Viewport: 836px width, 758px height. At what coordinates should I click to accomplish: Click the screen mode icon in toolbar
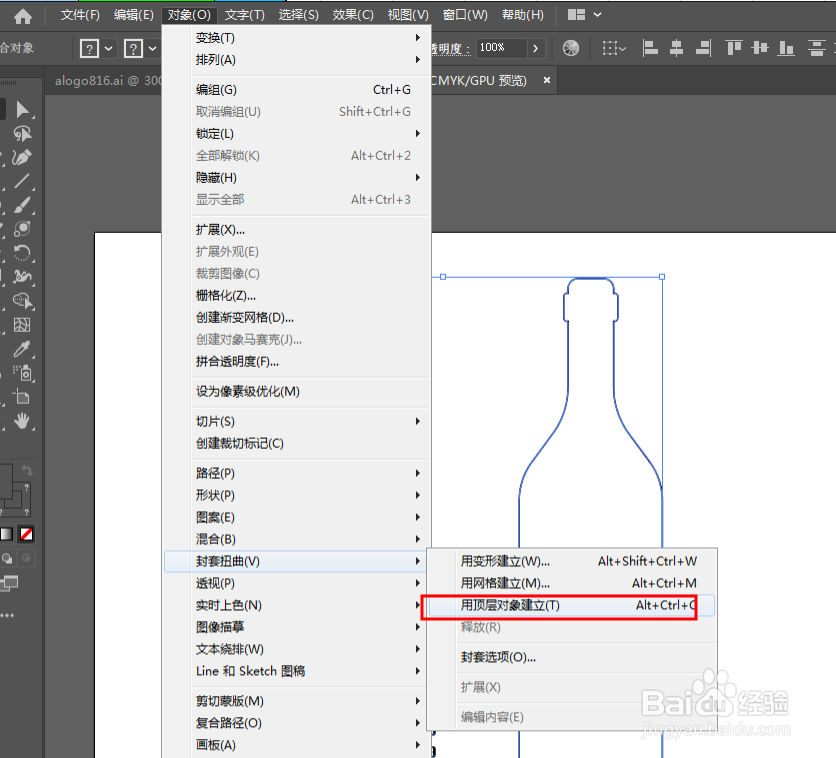[9, 583]
